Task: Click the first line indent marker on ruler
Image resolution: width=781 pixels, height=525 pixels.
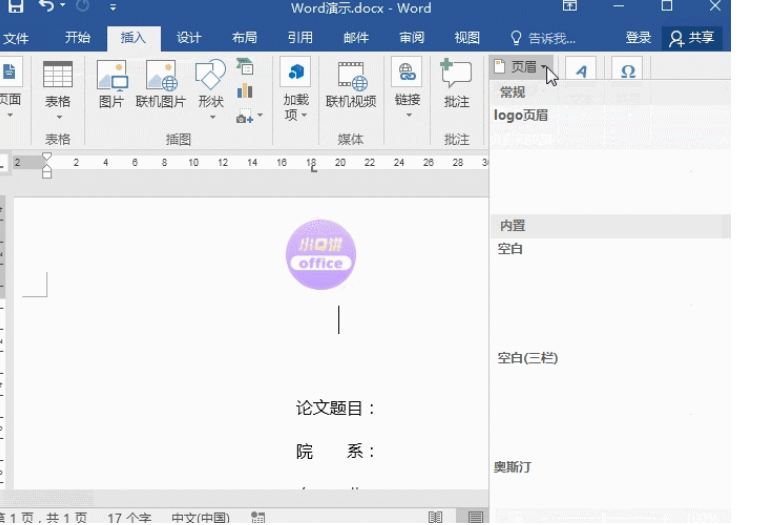Action: 47,157
